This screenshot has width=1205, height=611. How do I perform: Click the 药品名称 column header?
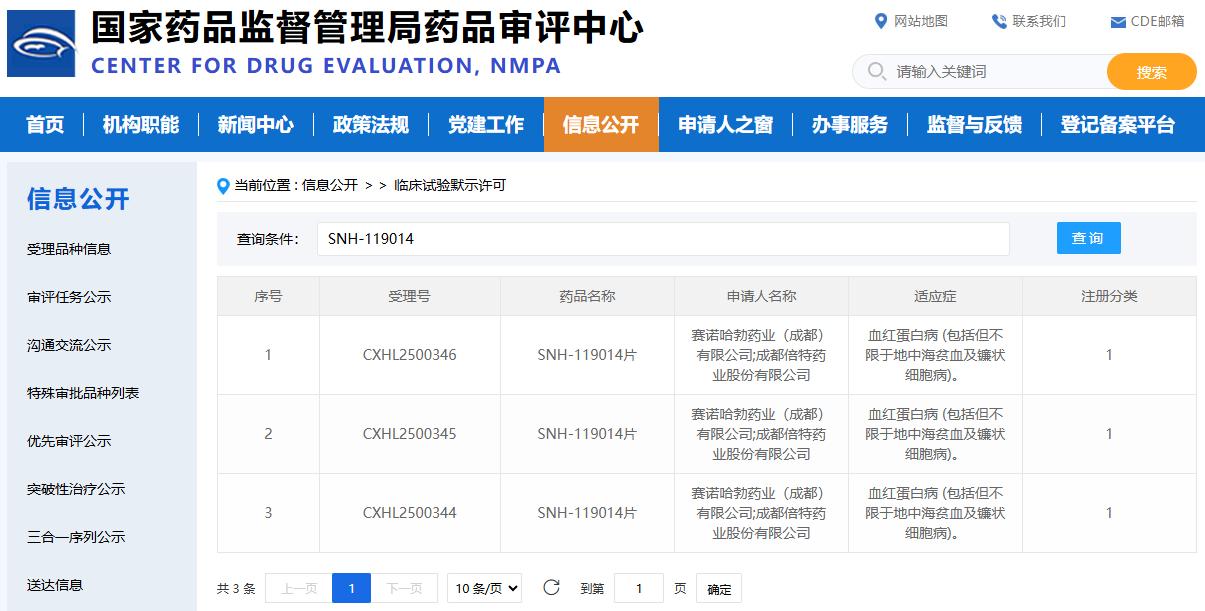coord(587,296)
